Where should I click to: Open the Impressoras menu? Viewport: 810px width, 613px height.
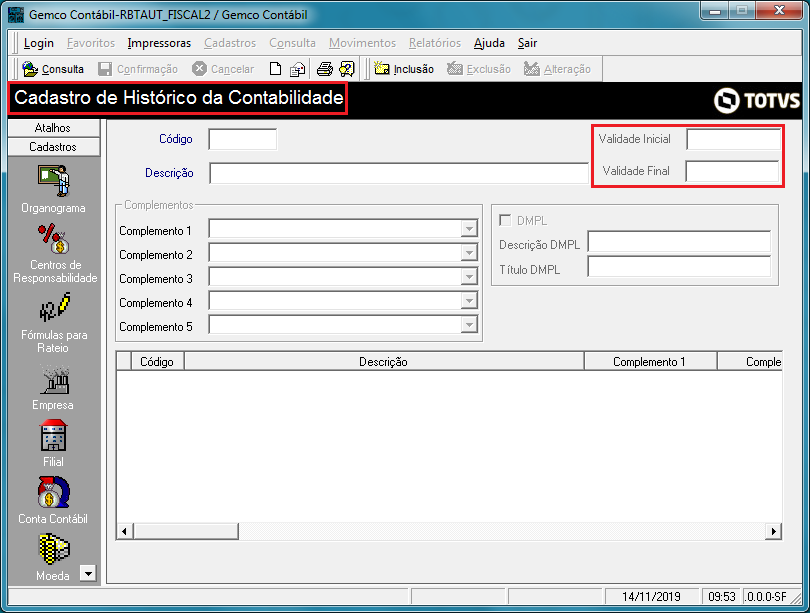[x=159, y=43]
